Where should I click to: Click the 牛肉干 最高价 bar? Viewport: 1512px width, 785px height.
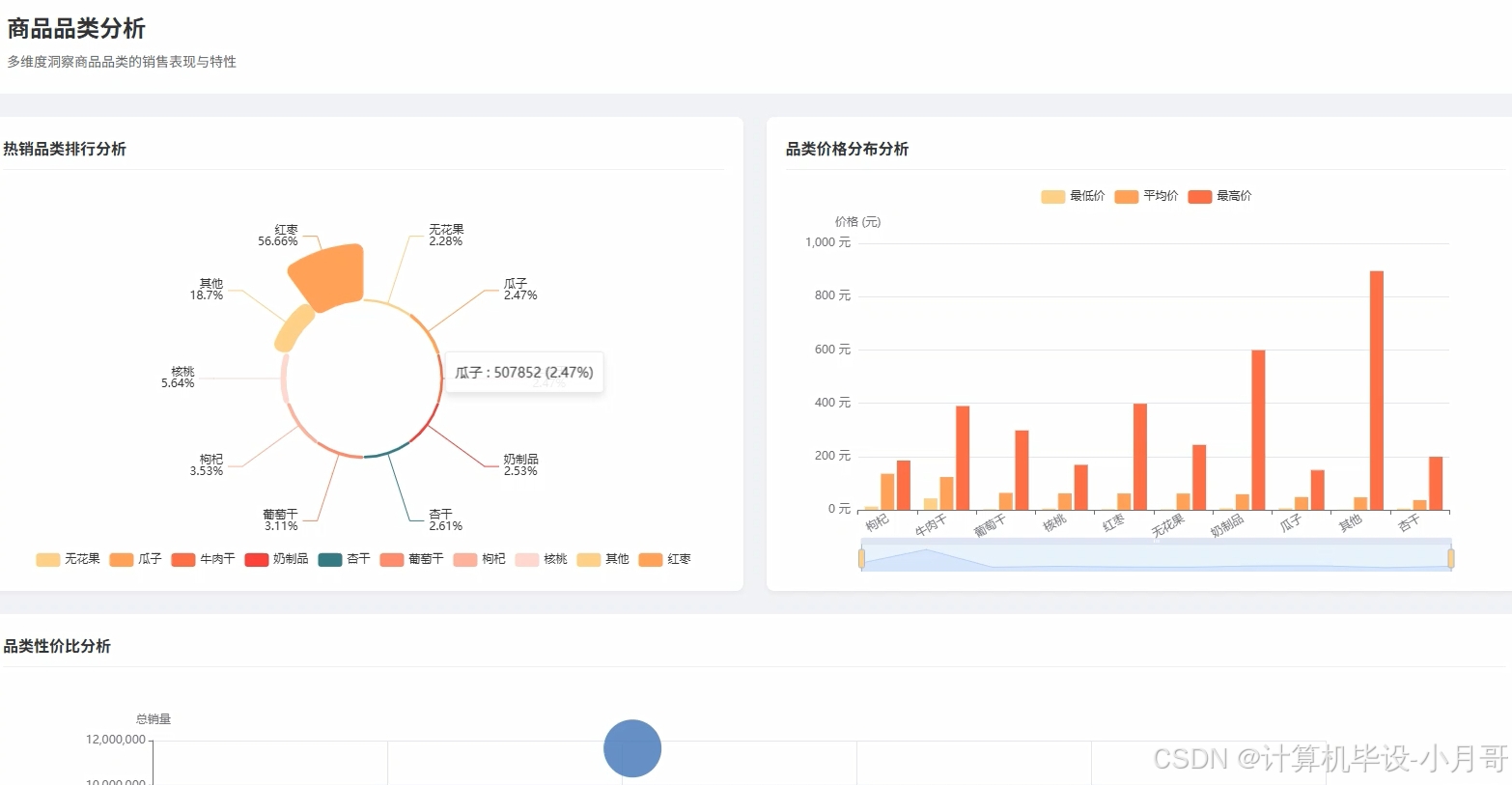[963, 458]
